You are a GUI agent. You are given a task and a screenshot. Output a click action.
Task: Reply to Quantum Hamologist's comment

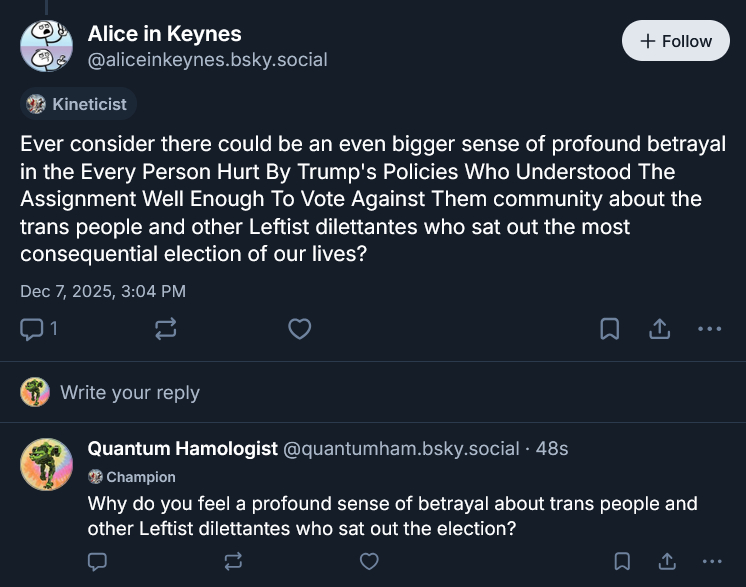click(x=97, y=561)
